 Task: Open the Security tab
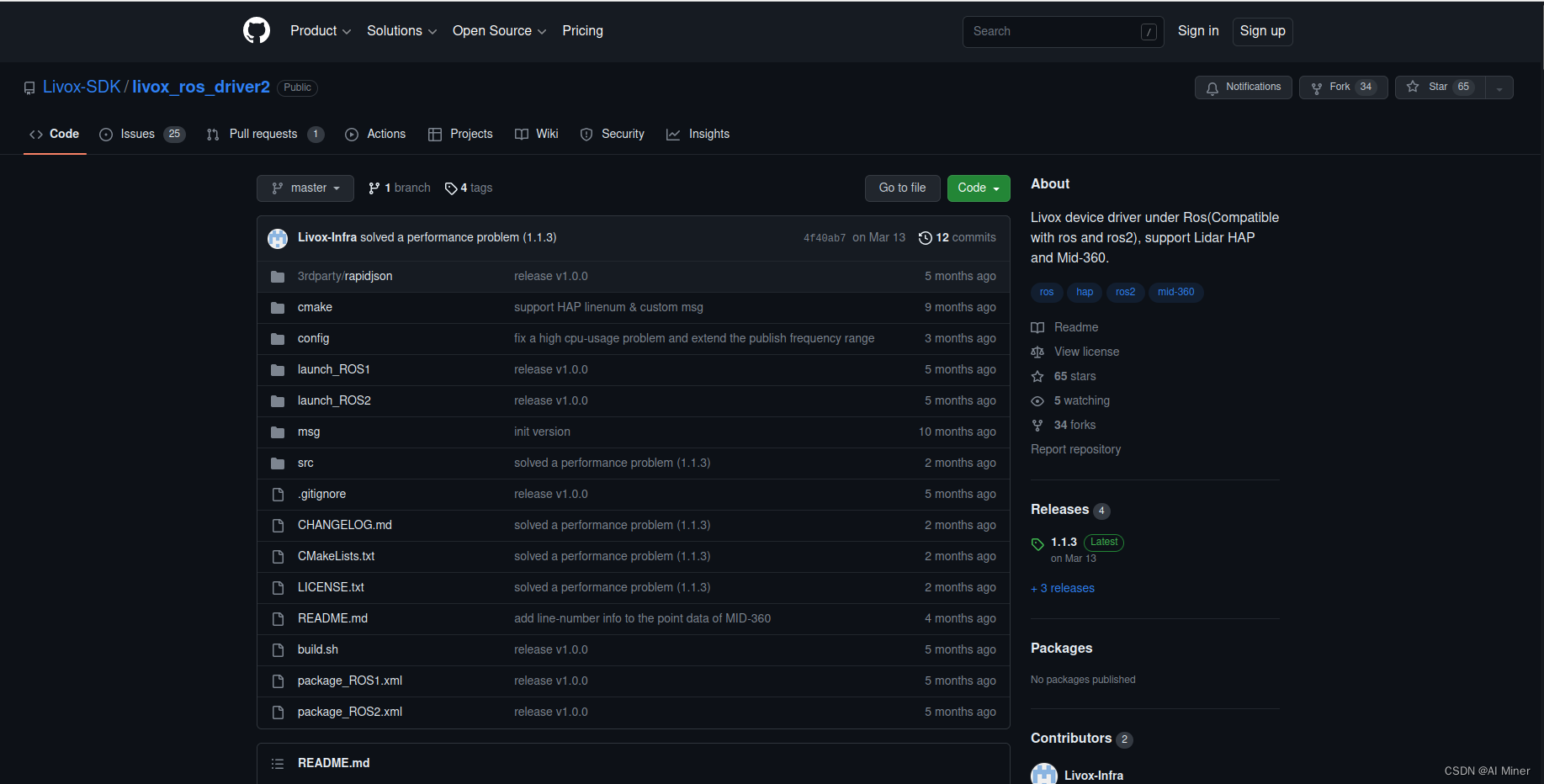coord(613,135)
